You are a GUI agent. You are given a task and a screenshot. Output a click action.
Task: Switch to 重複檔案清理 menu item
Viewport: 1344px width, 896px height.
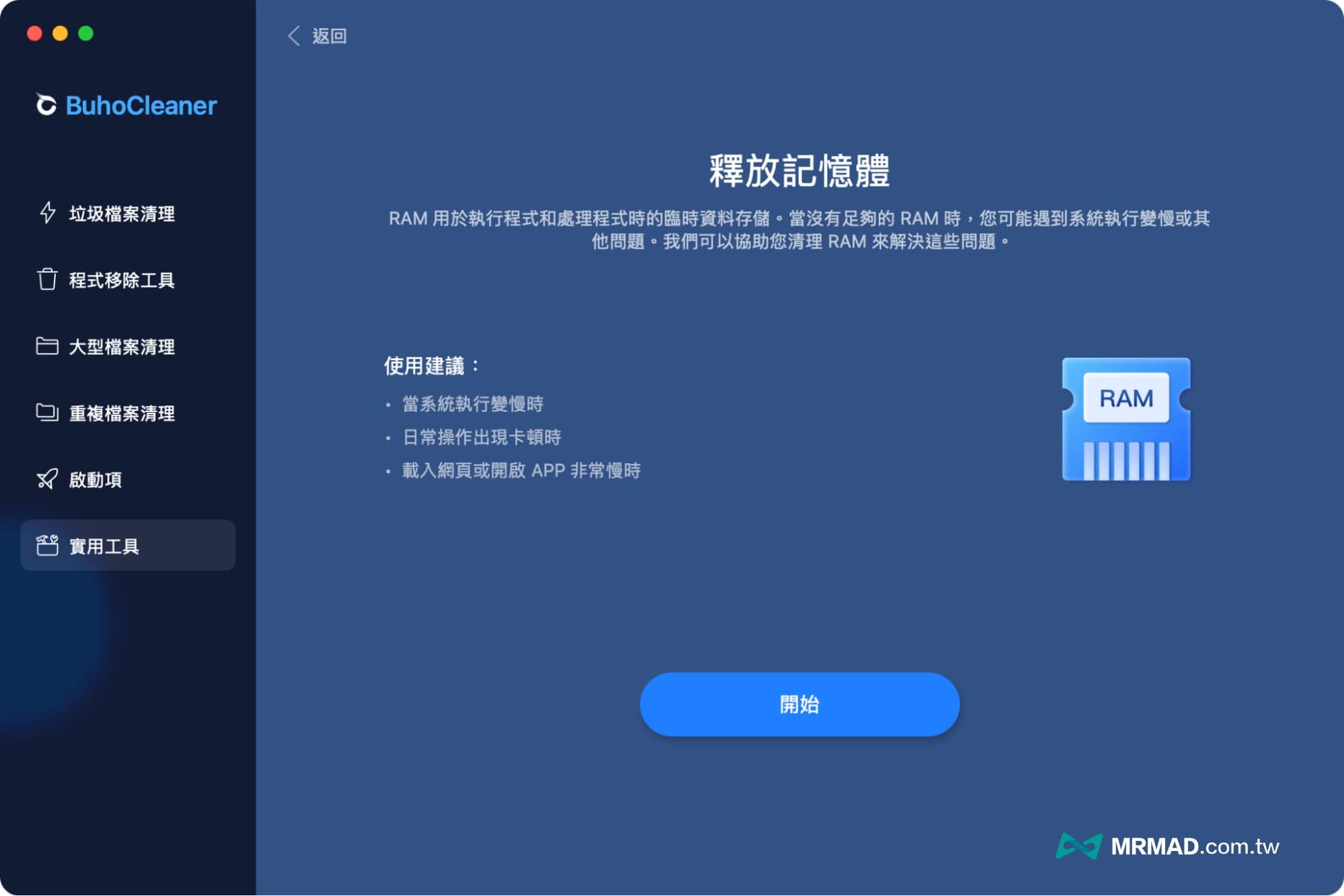(122, 413)
